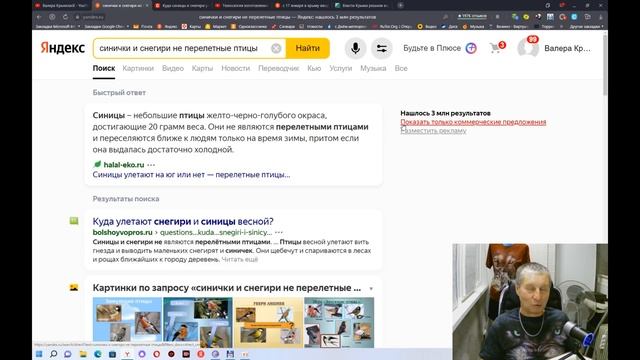Open 'Синицы улетают на юг или нет' link

191,175
